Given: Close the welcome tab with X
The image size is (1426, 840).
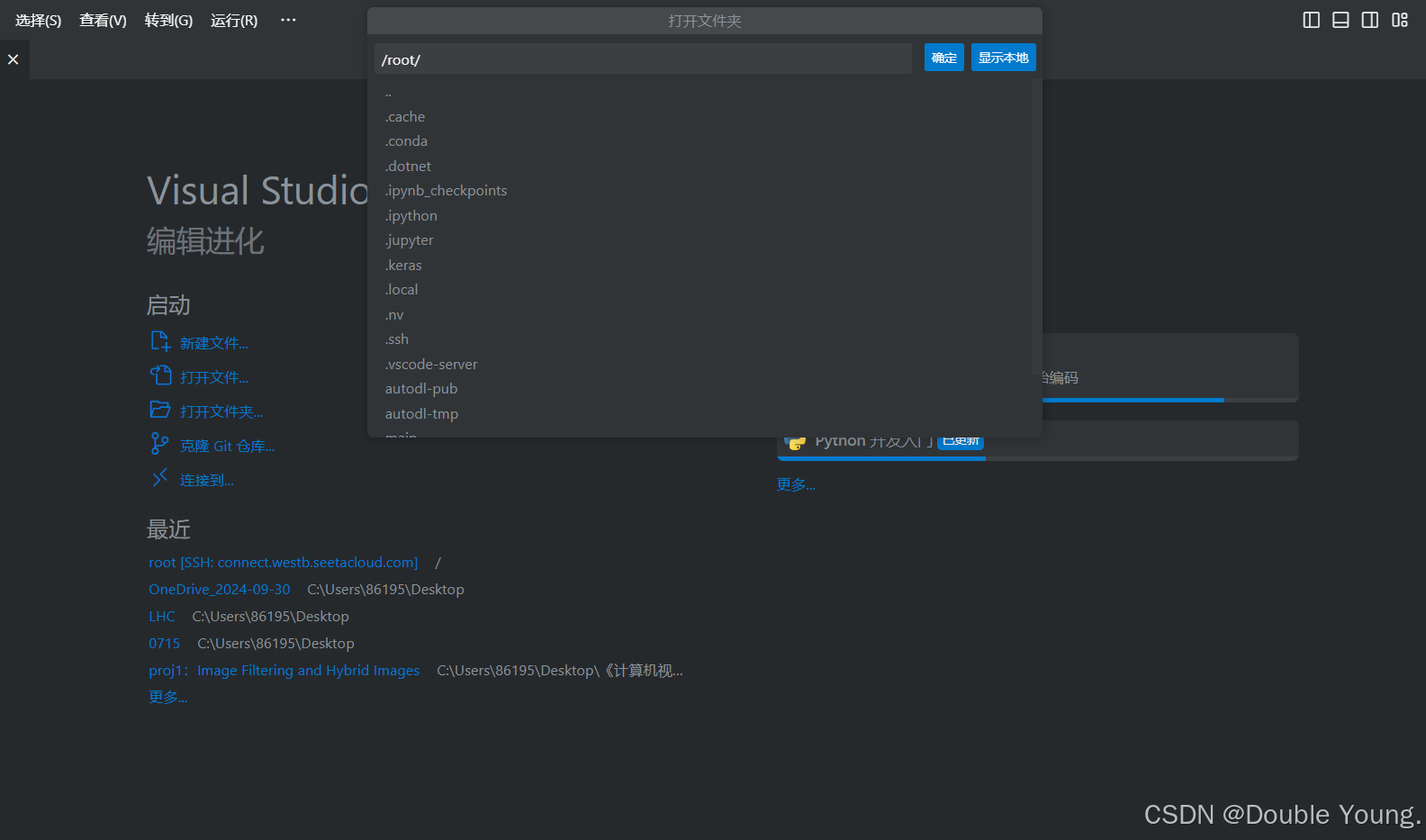Looking at the screenshot, I should (13, 59).
